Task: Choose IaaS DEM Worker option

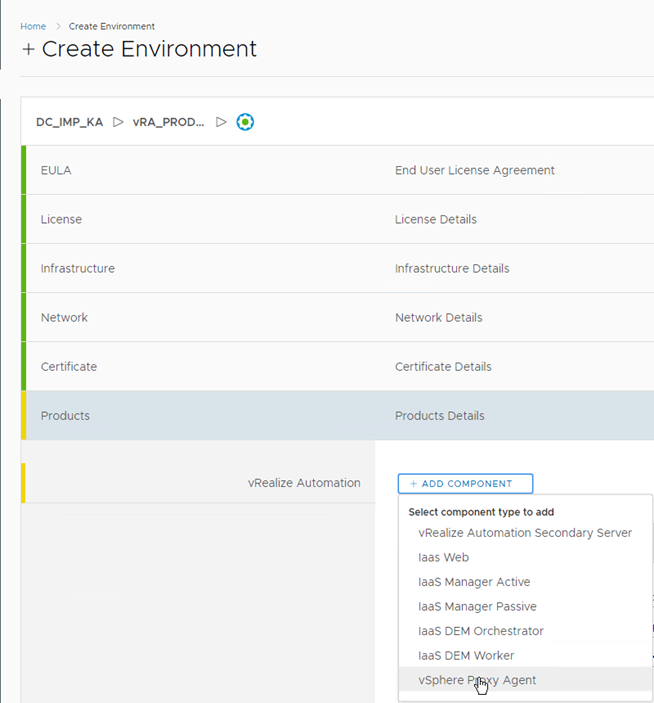Action: pos(466,656)
